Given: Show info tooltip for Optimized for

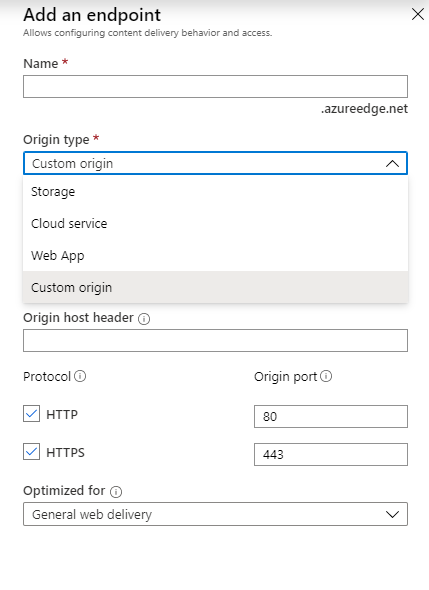Looking at the screenshot, I should click(x=116, y=491).
